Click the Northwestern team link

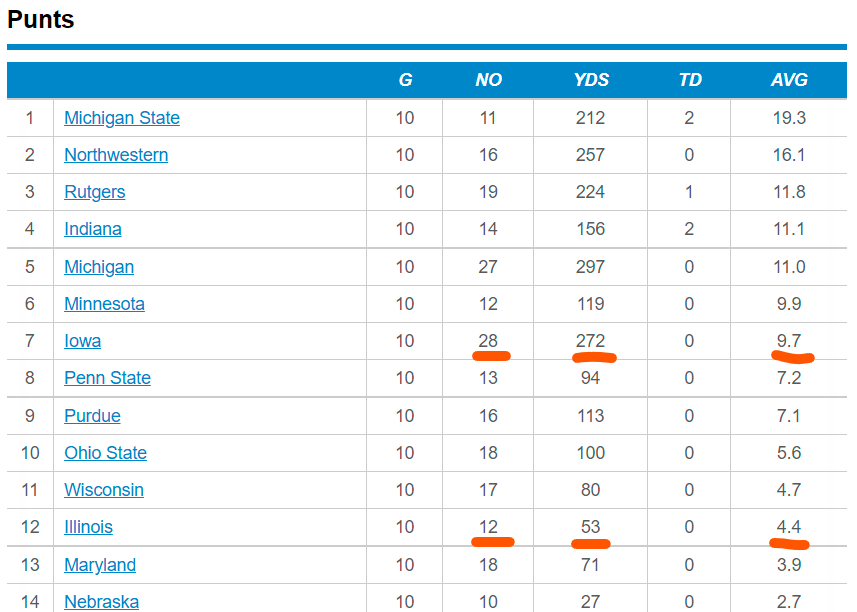pos(116,155)
